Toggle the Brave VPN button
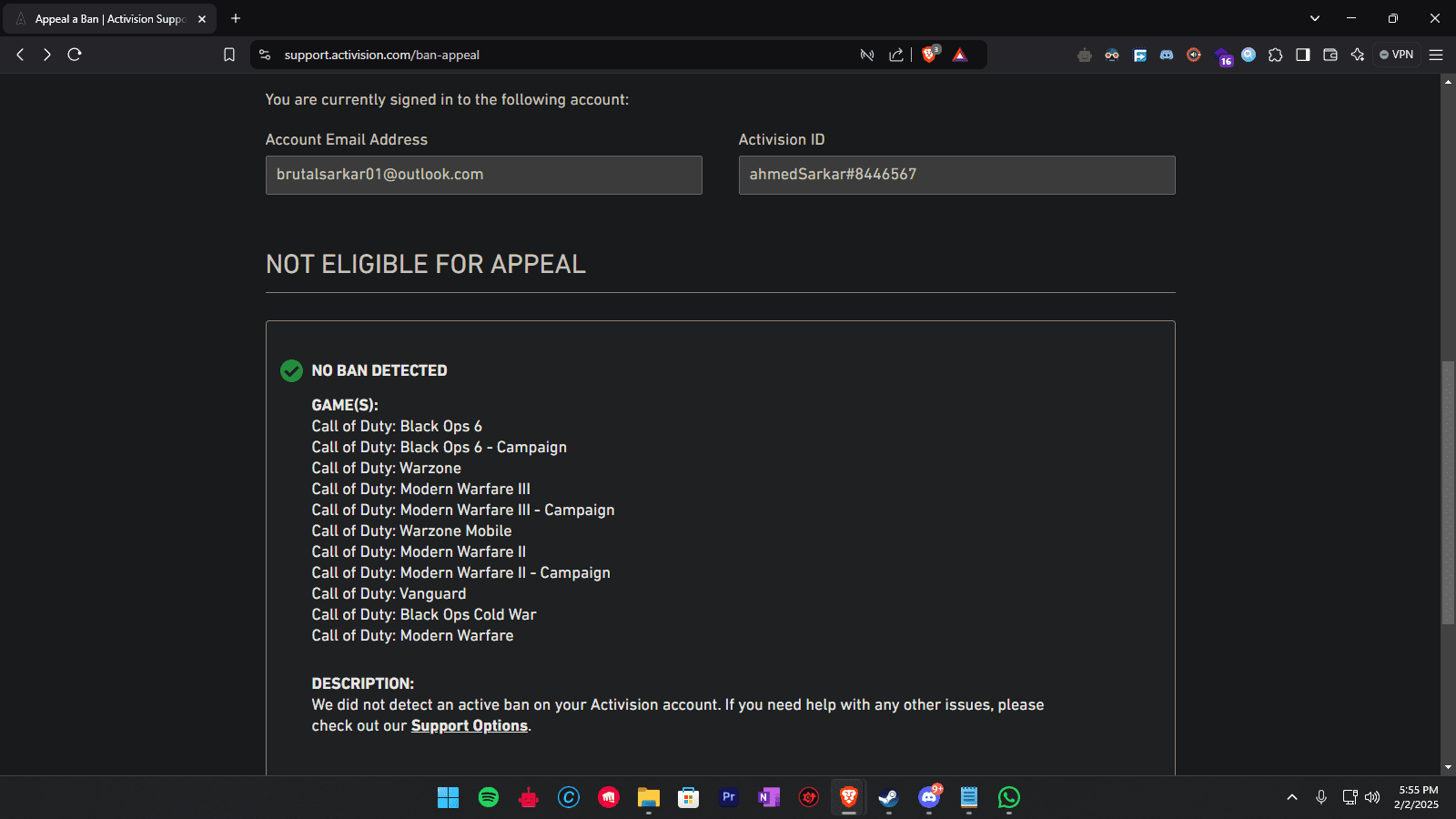1456x819 pixels. [1397, 55]
